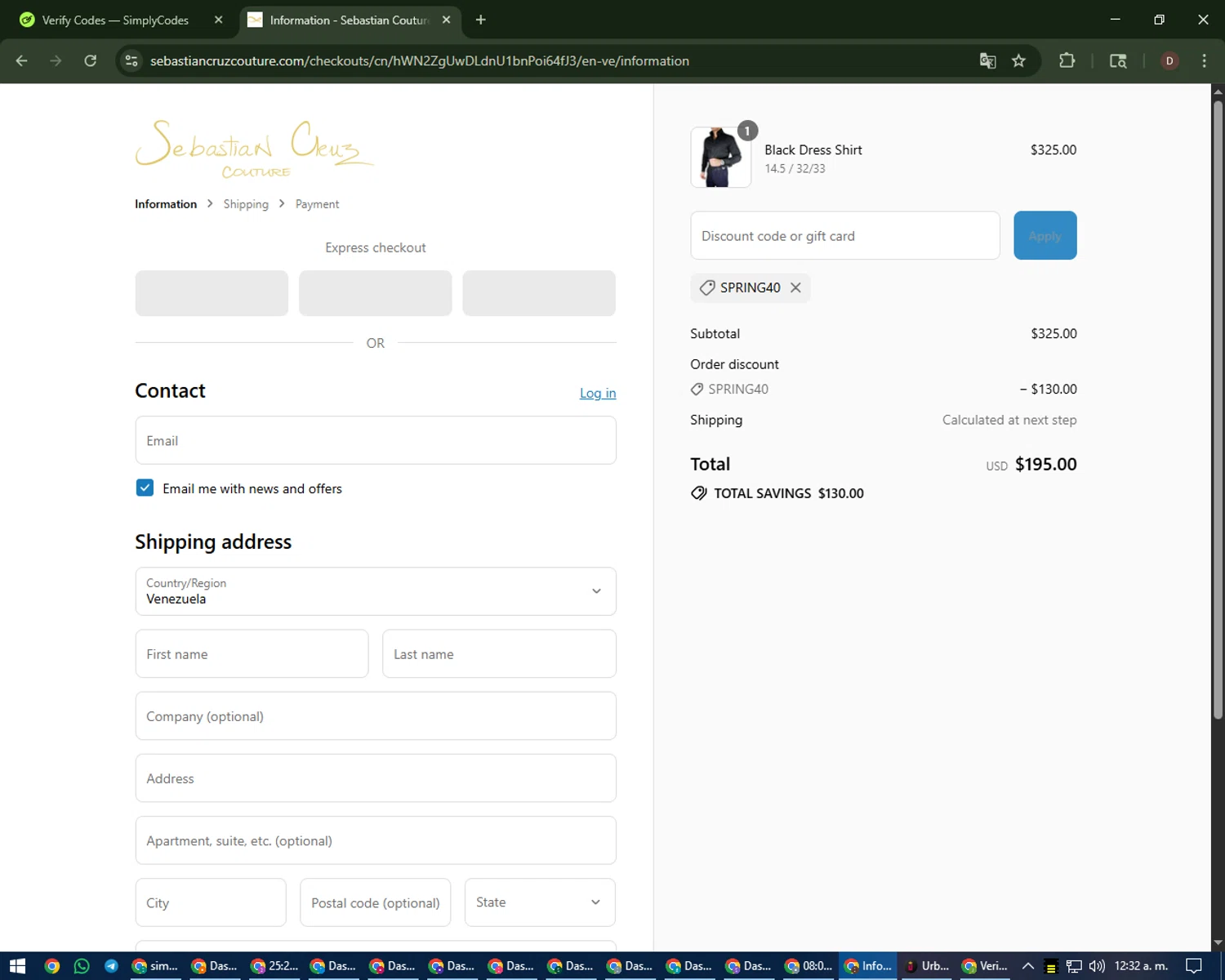1225x980 pixels.
Task: Open the State dropdown
Action: pyautogui.click(x=540, y=902)
